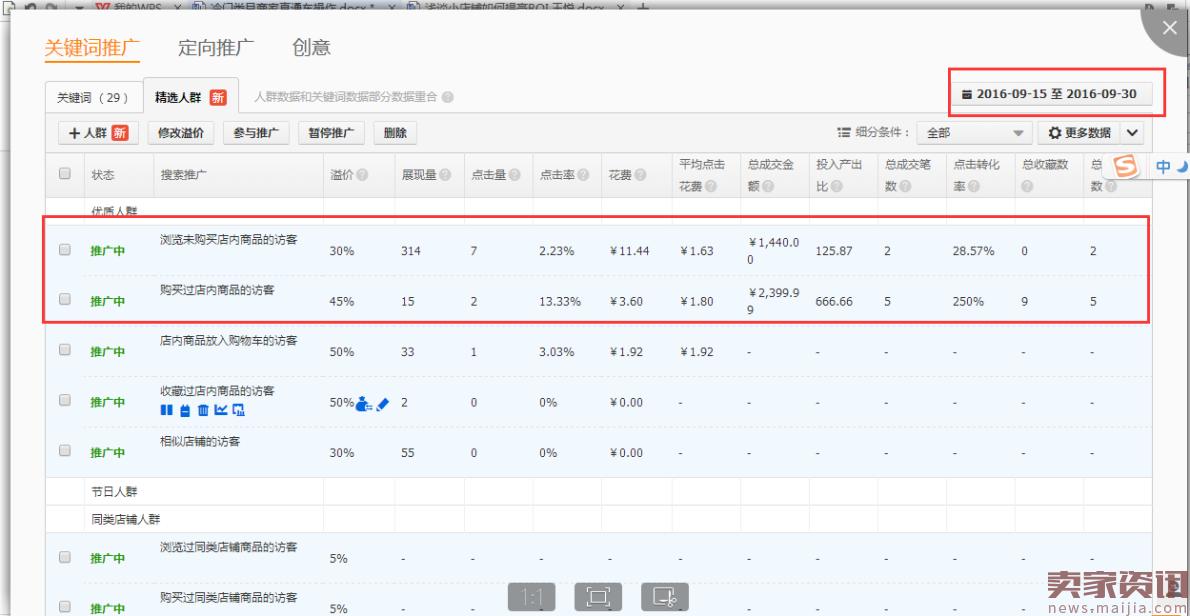Viewport: 1190px width, 616px height.
Task: Expand the arrow next to 更多数据
Action: click(x=1132, y=133)
